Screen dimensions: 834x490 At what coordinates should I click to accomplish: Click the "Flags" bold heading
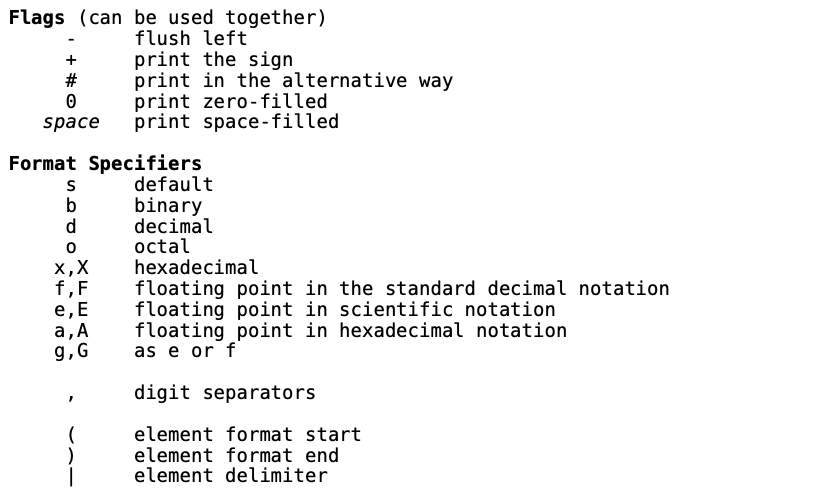tap(37, 18)
